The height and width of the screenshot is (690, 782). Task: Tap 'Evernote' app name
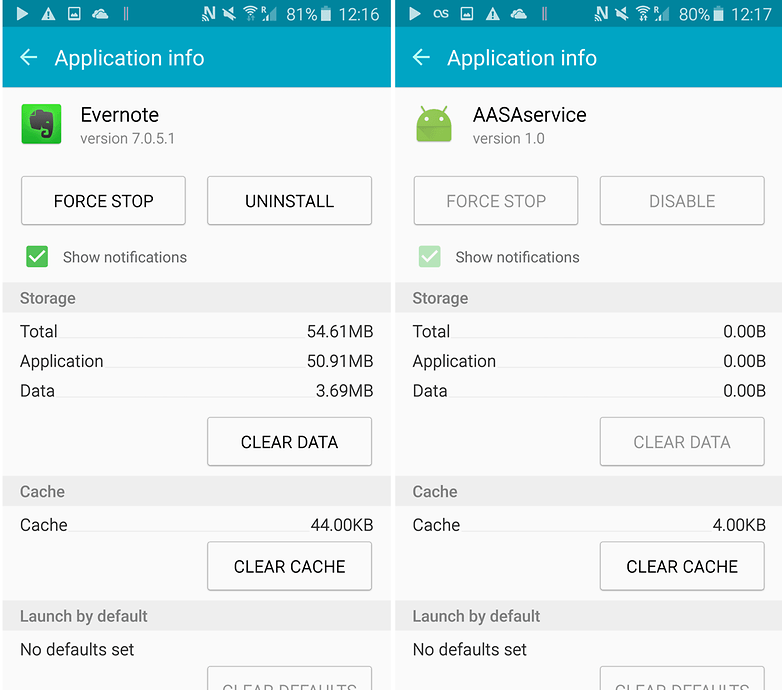[120, 115]
